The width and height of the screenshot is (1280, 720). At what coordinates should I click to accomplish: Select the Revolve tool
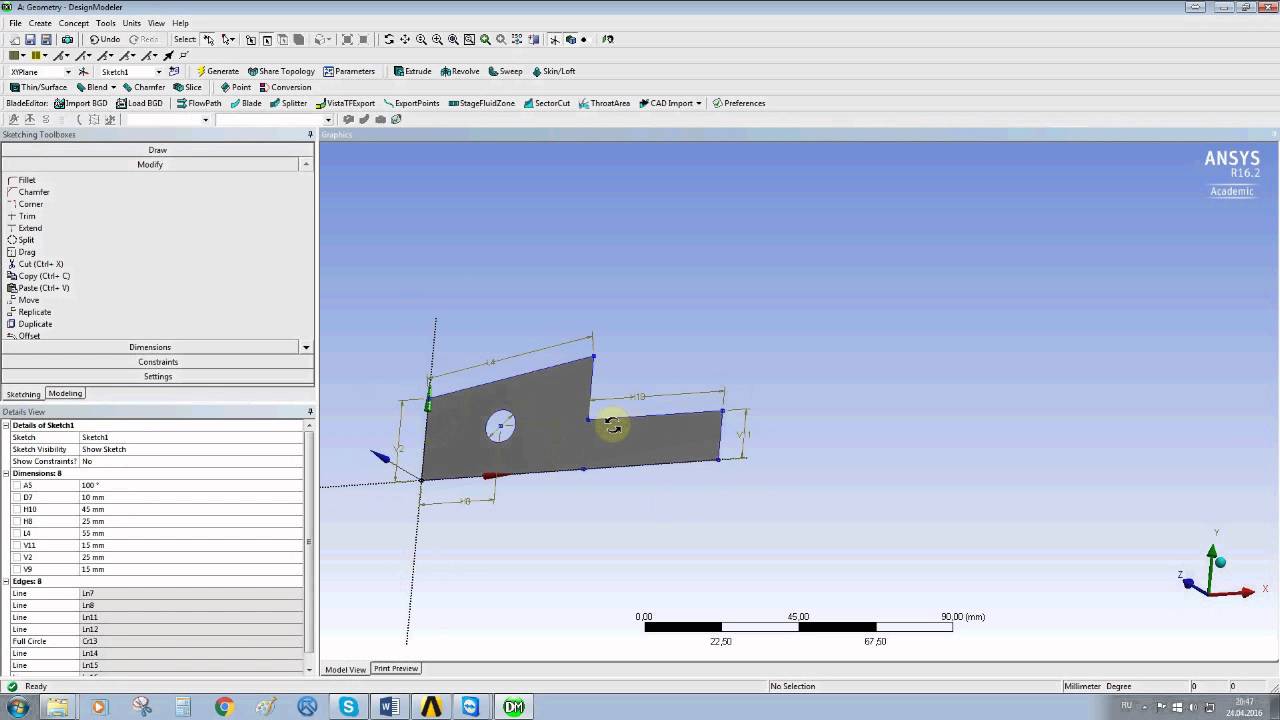(x=460, y=71)
